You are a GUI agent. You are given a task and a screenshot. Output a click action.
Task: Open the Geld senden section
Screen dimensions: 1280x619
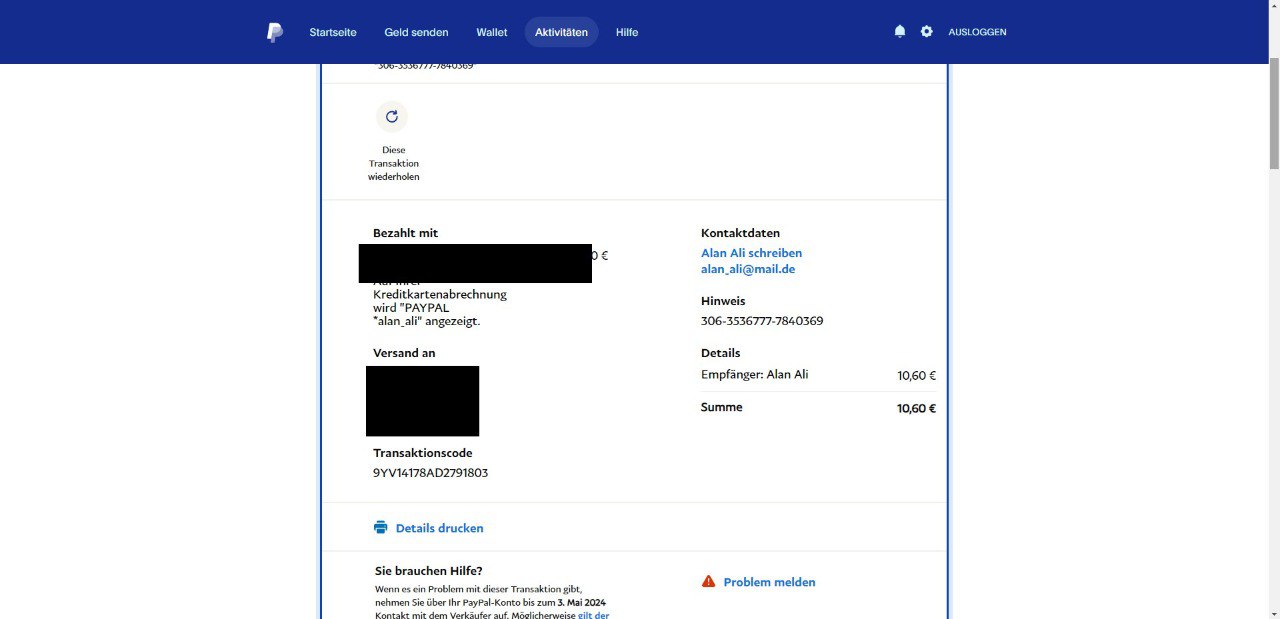click(x=416, y=32)
